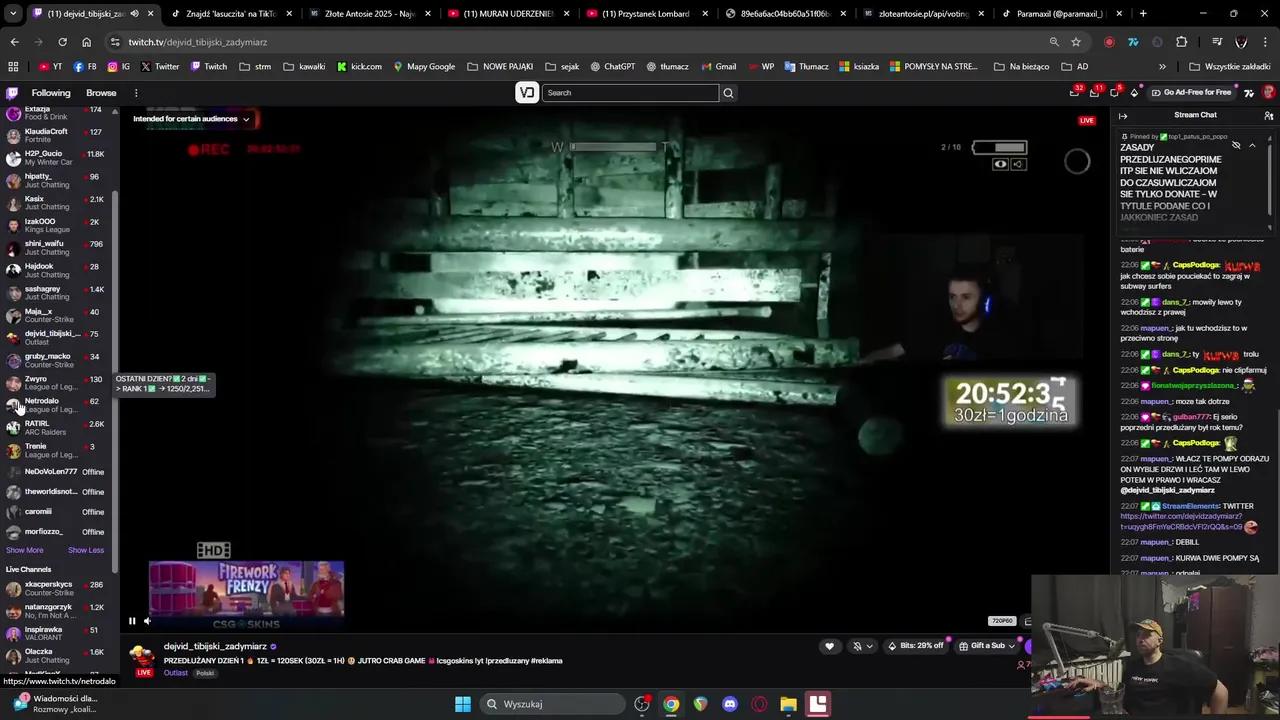Open the Windows Start menu

pyautogui.click(x=463, y=704)
